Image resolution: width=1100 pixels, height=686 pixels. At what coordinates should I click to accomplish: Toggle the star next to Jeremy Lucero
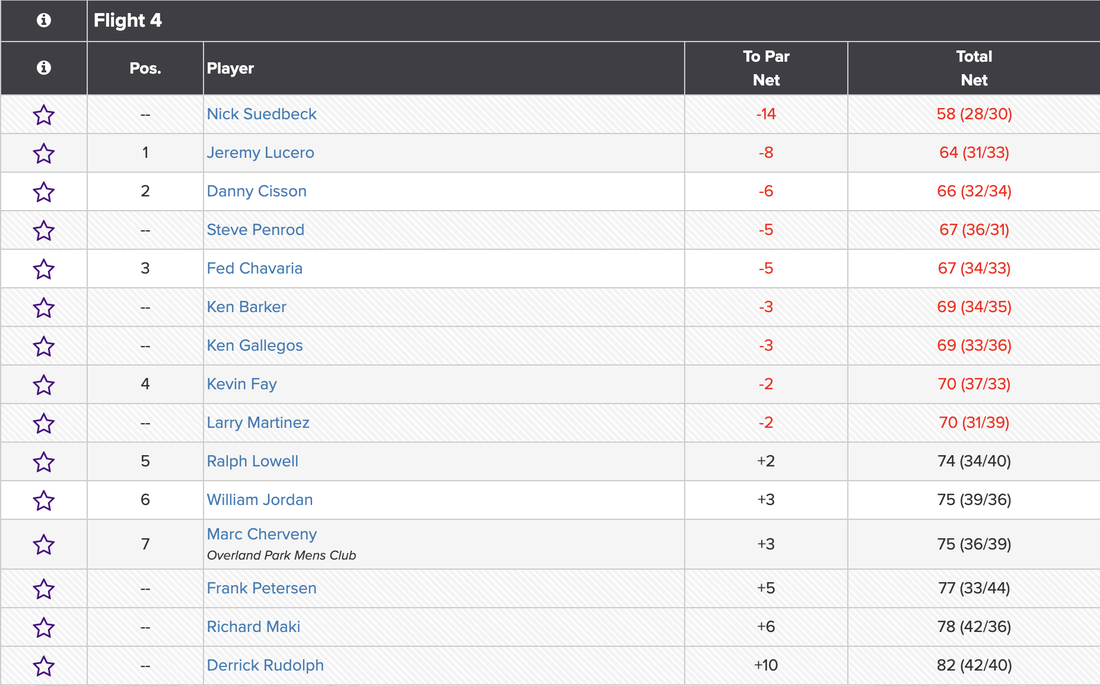click(44, 153)
